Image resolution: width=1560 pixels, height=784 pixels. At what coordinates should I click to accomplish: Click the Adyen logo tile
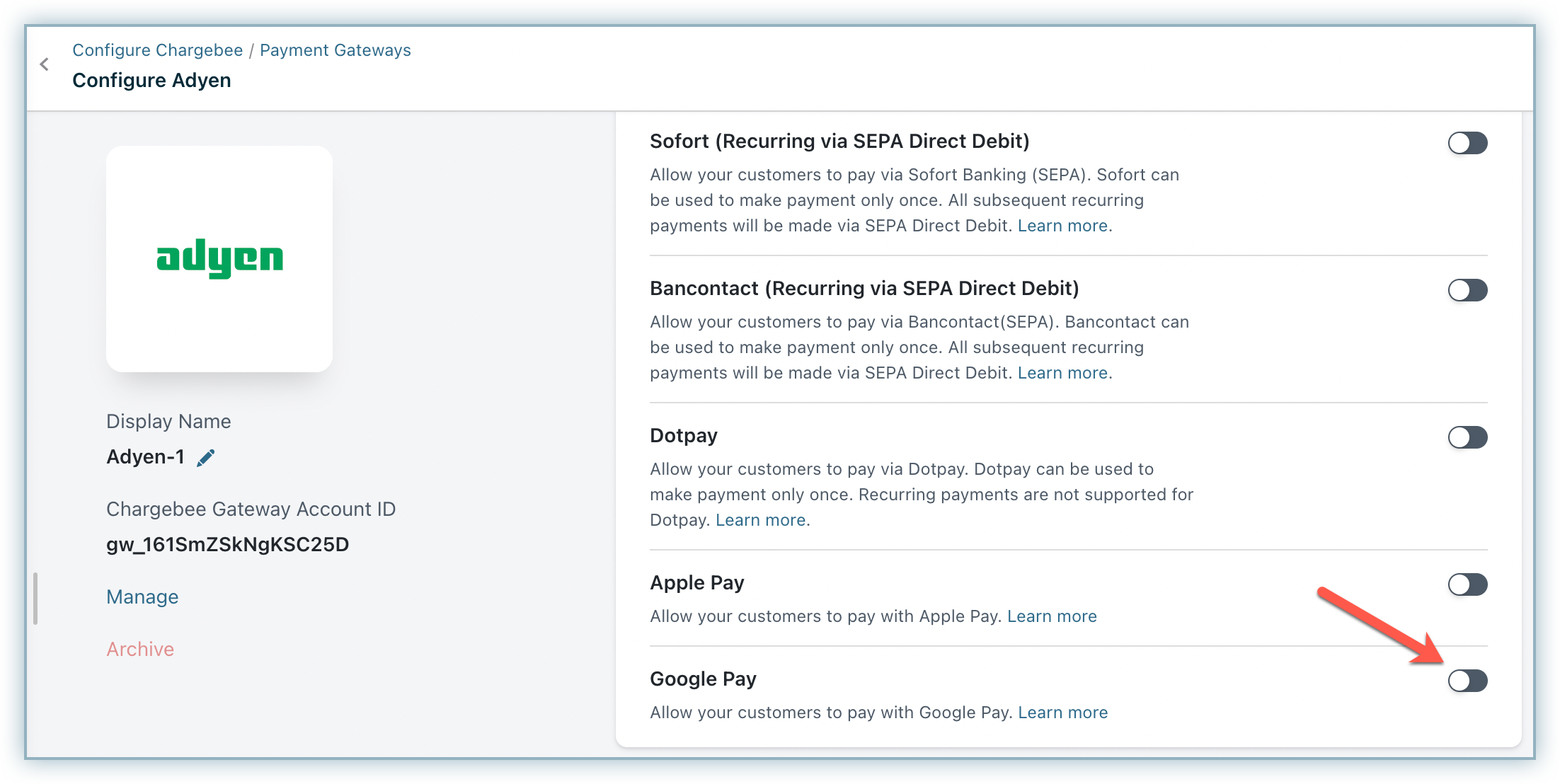219,259
